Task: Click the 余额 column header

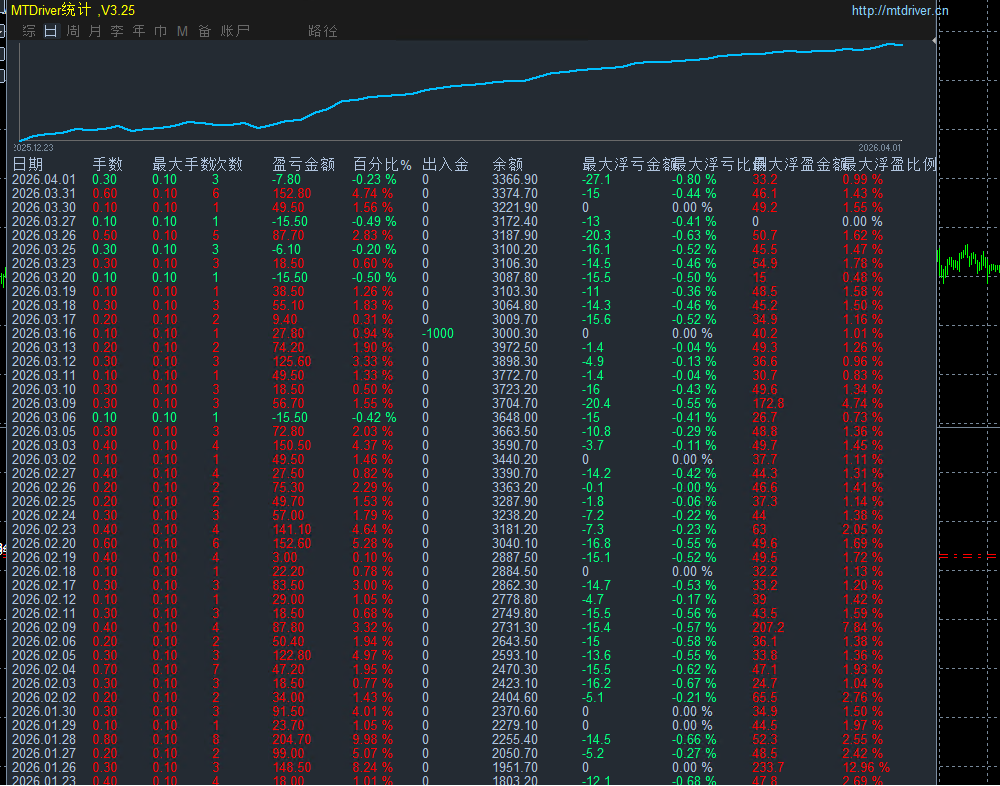Action: 508,165
